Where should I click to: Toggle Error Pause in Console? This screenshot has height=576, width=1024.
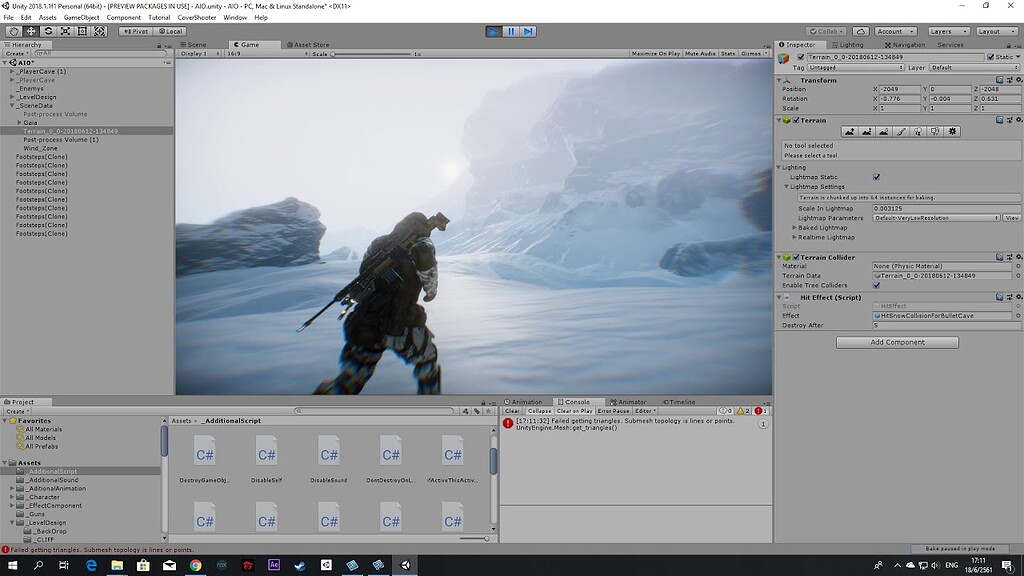pyautogui.click(x=613, y=411)
